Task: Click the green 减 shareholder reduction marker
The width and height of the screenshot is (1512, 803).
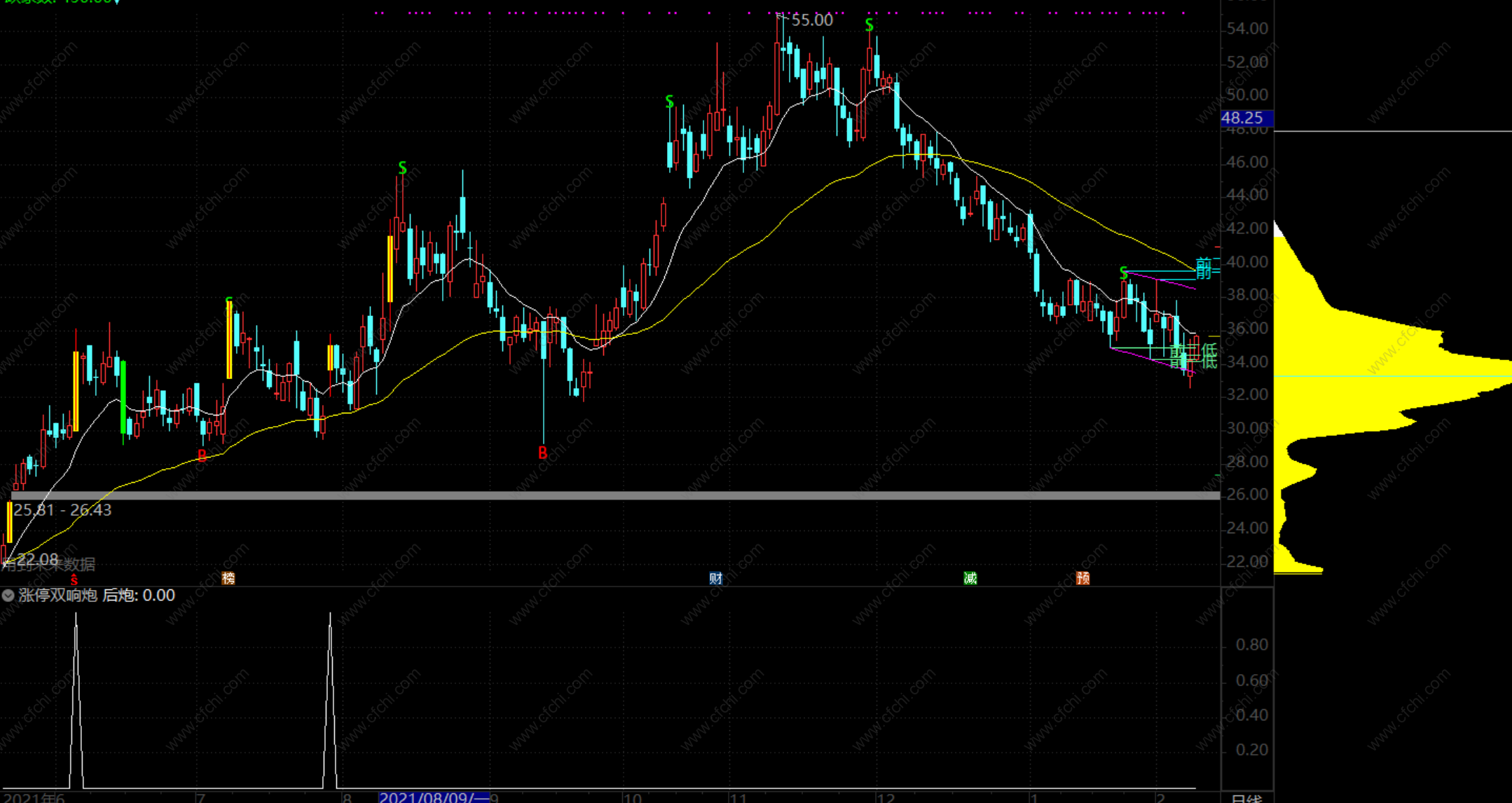Action: point(970,578)
